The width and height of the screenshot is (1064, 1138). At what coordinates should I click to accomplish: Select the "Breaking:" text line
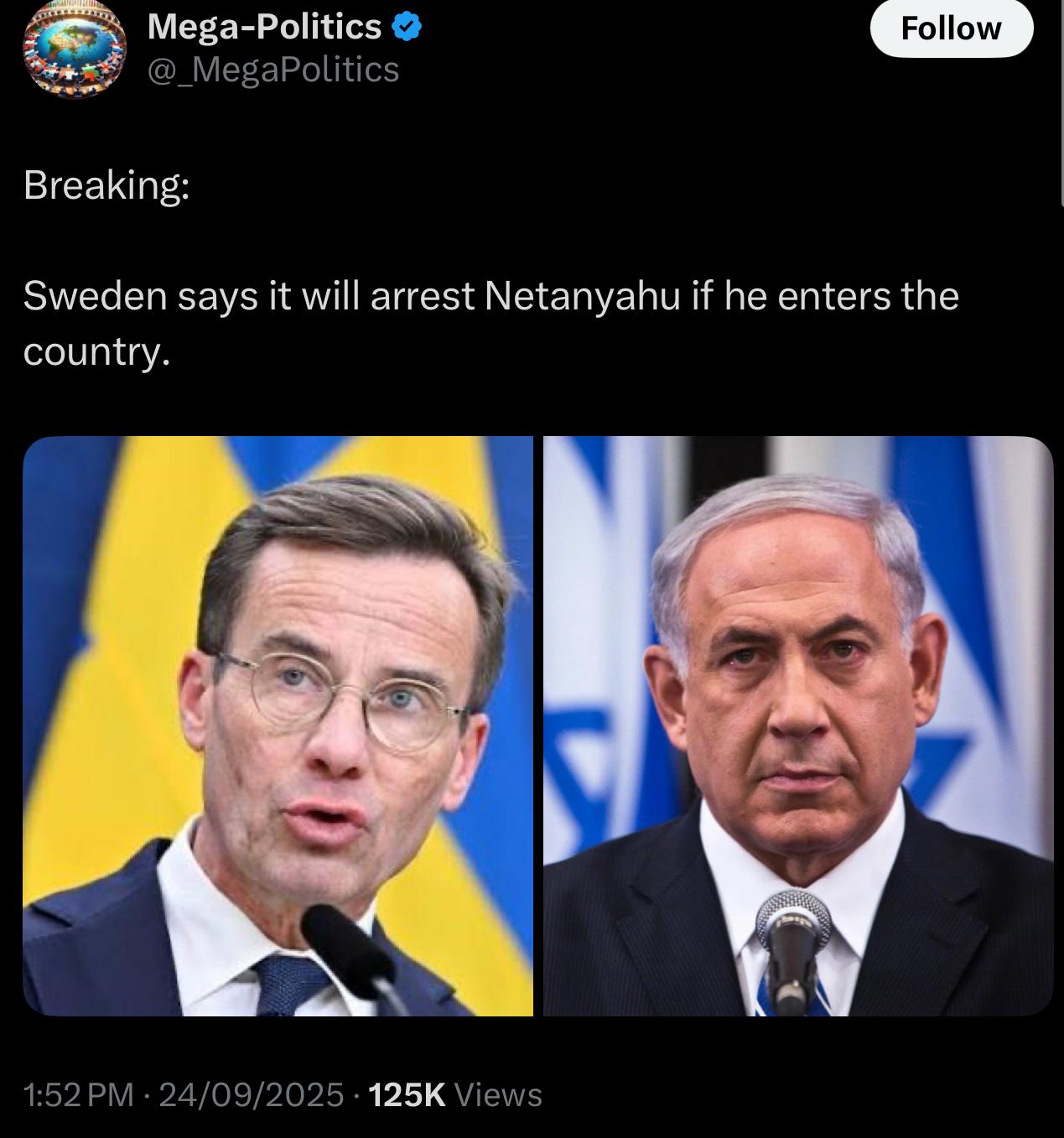pyautogui.click(x=106, y=185)
